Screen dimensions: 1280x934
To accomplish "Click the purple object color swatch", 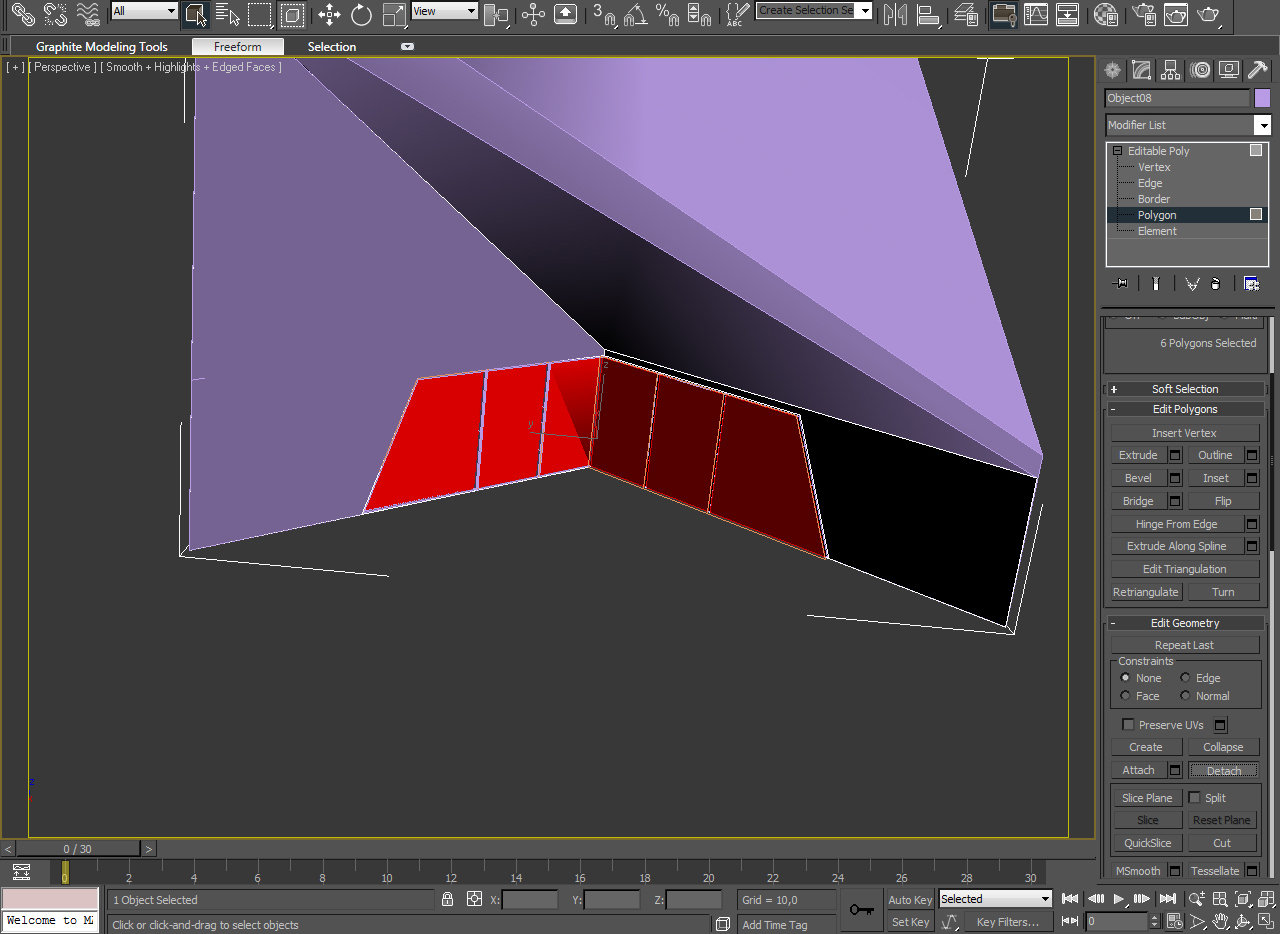I will (1262, 98).
